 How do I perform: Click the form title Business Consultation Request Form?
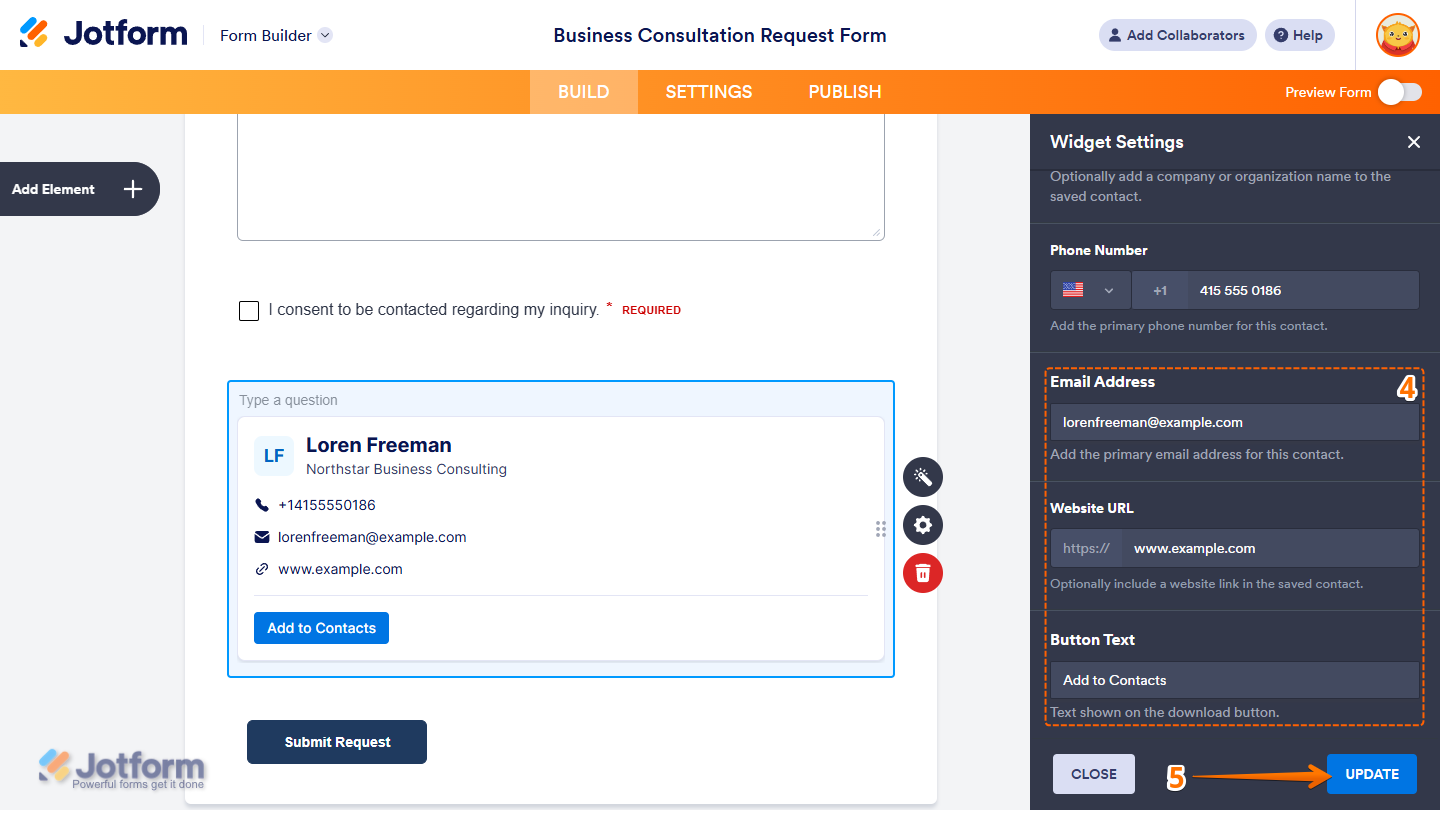click(720, 35)
